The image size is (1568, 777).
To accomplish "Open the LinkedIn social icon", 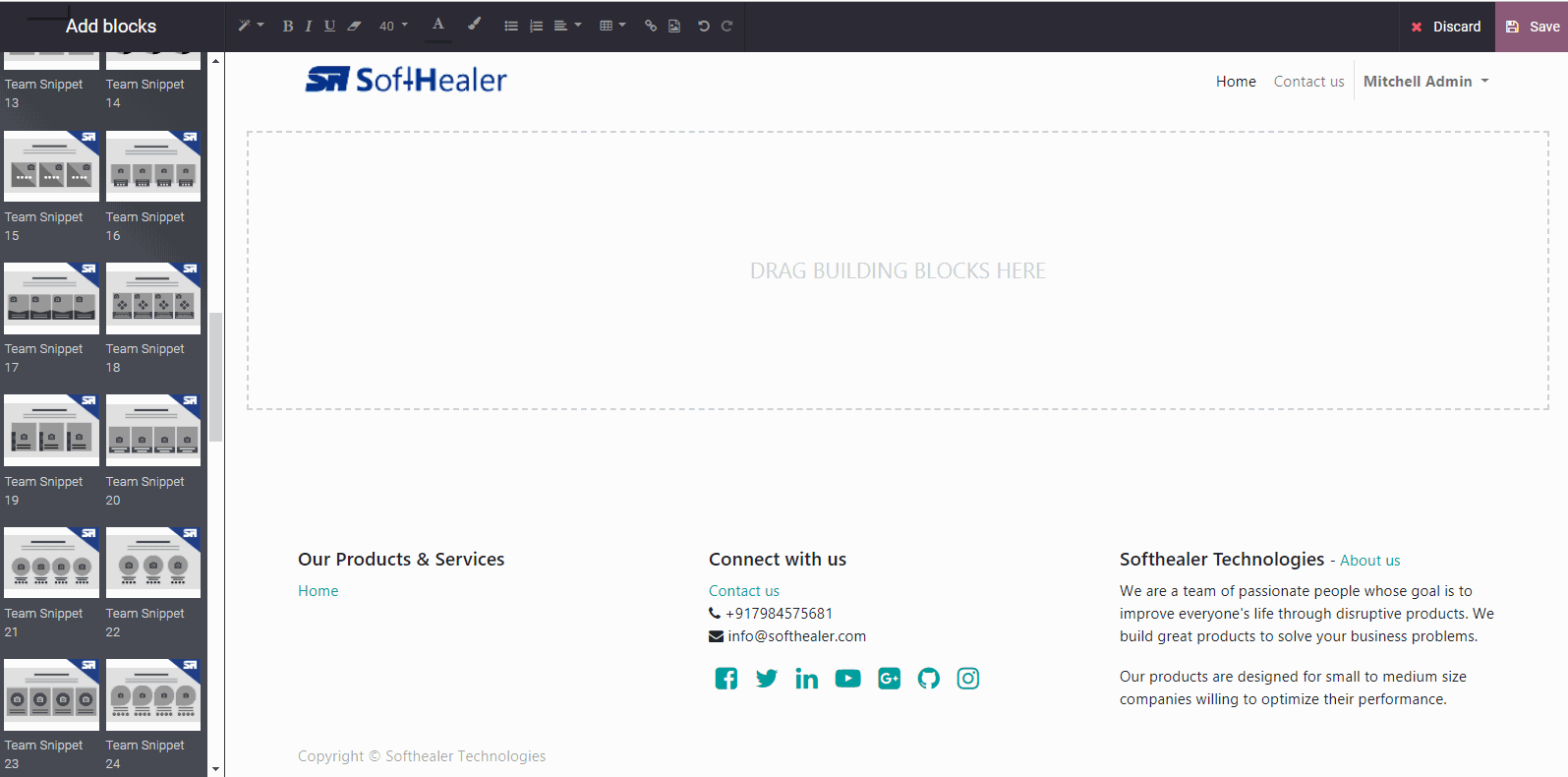I will pyautogui.click(x=807, y=679).
